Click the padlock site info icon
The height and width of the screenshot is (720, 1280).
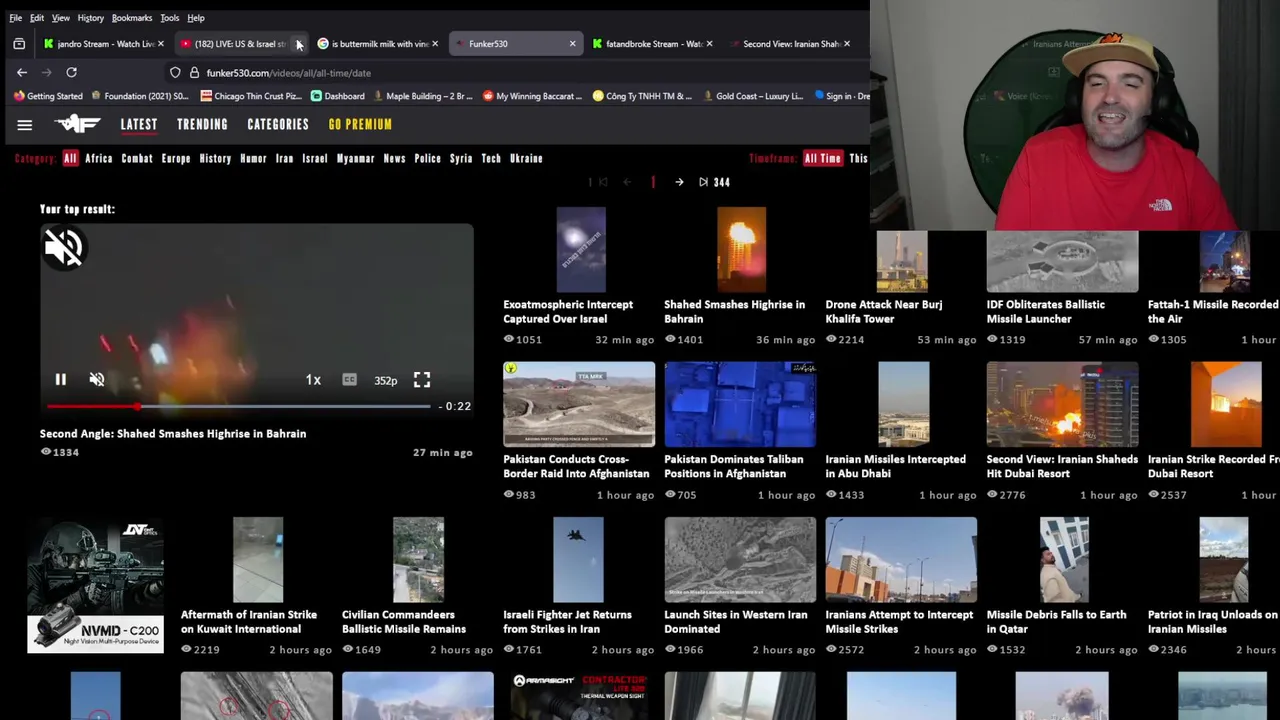pyautogui.click(x=194, y=73)
